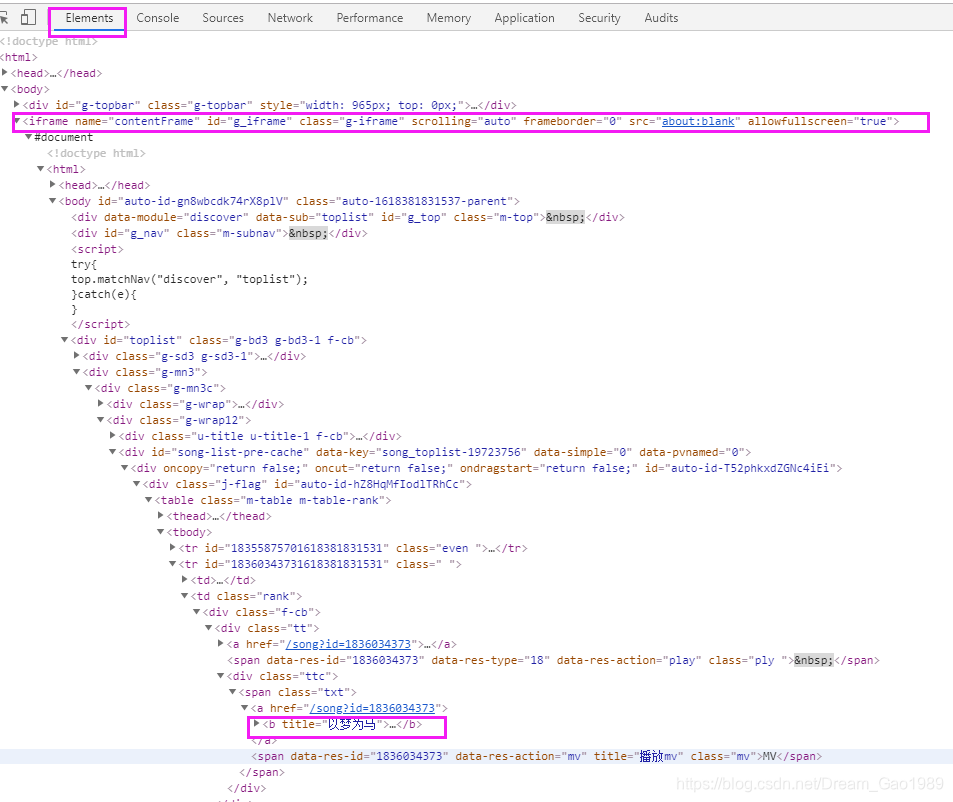Collapse the g-mn3c div node
The height and width of the screenshot is (802, 953).
(x=89, y=388)
